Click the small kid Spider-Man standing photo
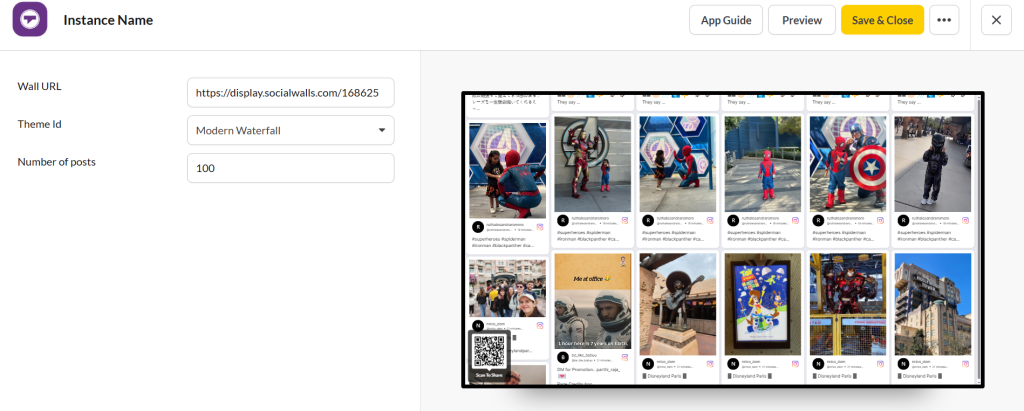The width and height of the screenshot is (1024, 411). (762, 162)
